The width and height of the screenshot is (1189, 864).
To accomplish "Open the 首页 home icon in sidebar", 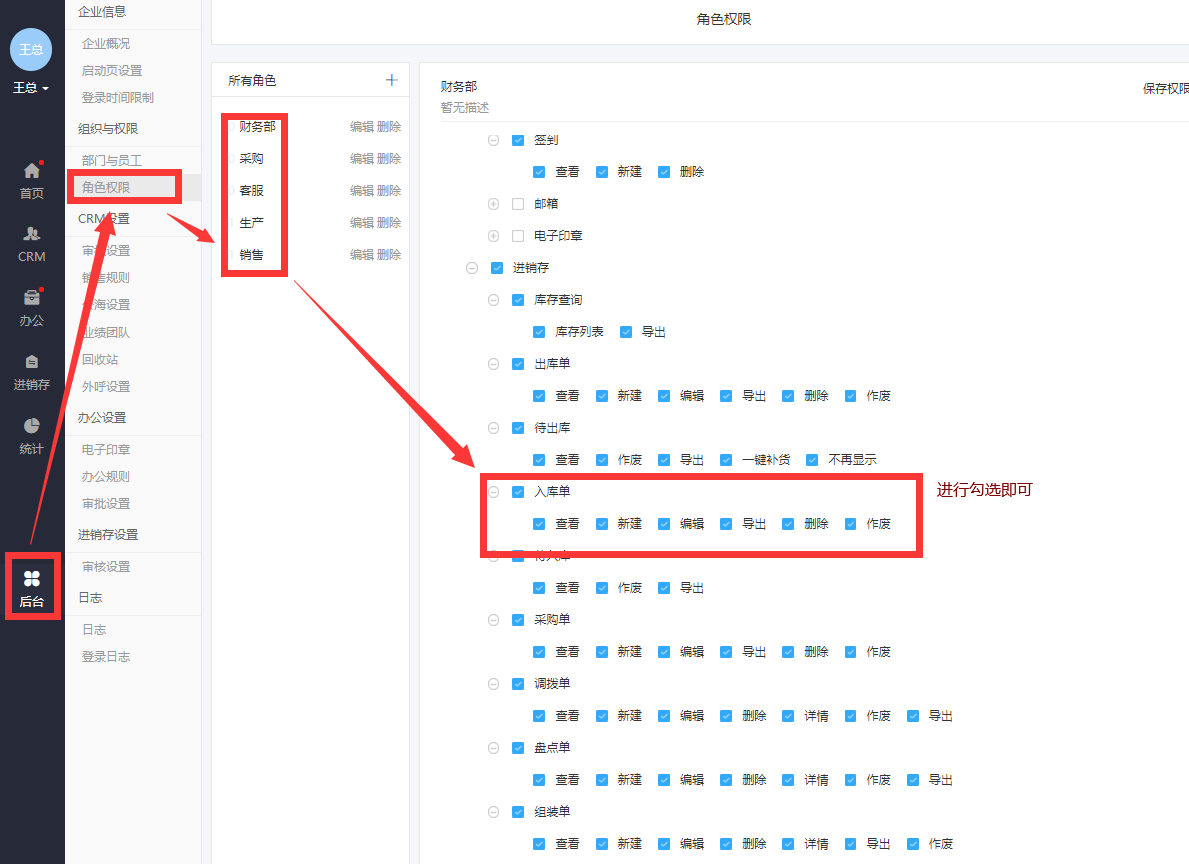I will [31, 181].
